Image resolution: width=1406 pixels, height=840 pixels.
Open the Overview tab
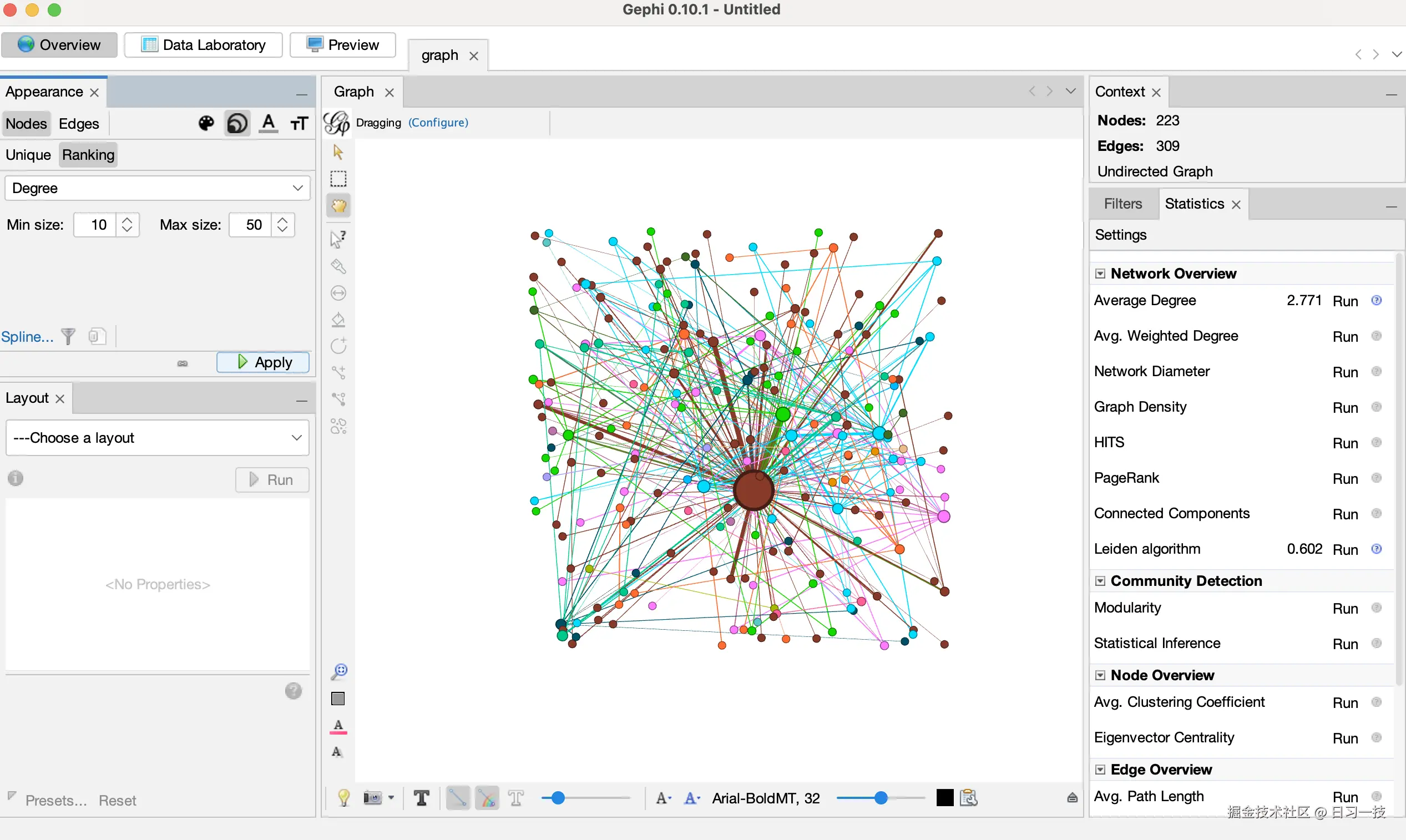click(x=59, y=45)
